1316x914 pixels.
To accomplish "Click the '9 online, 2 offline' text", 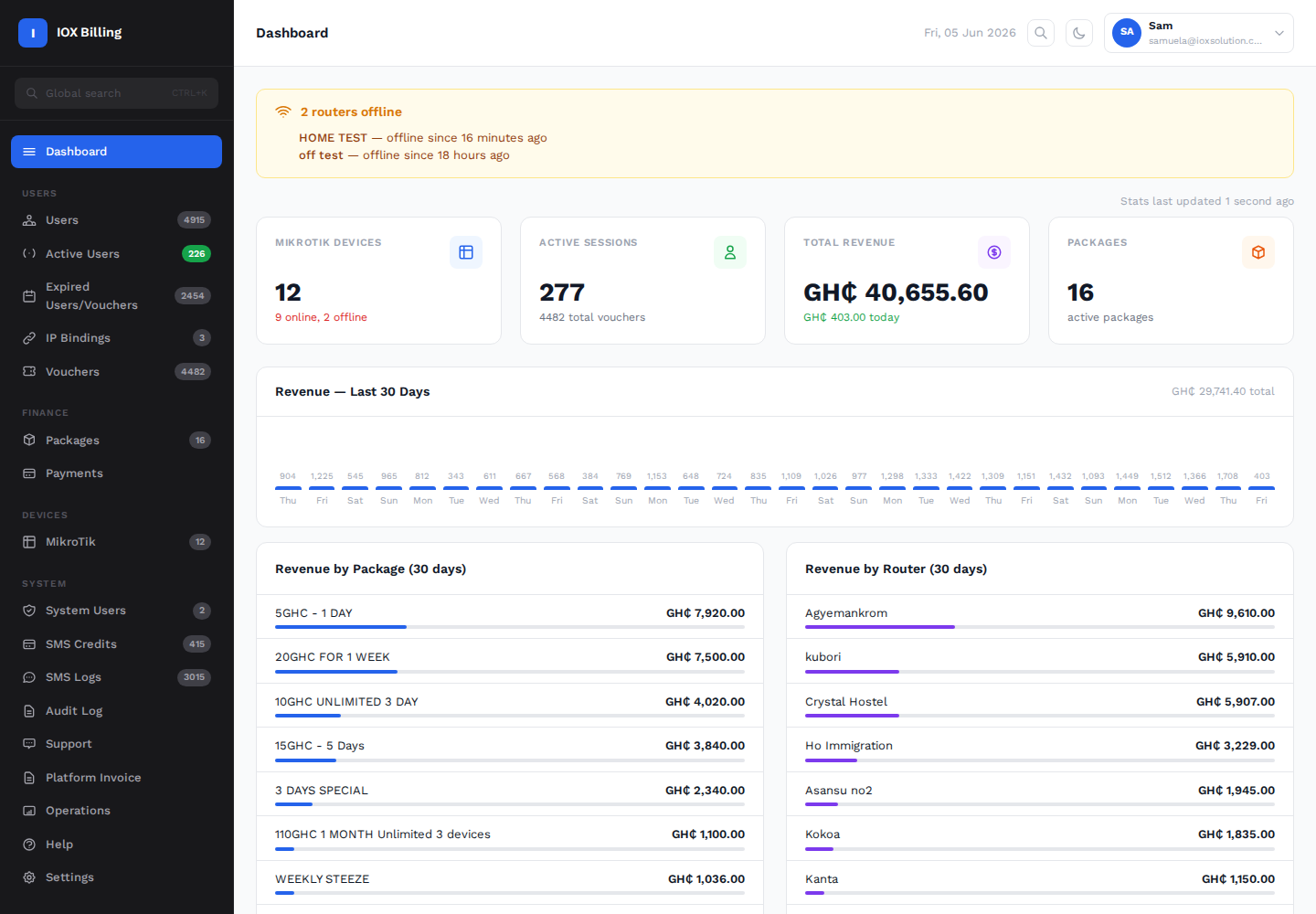I will tap(321, 317).
